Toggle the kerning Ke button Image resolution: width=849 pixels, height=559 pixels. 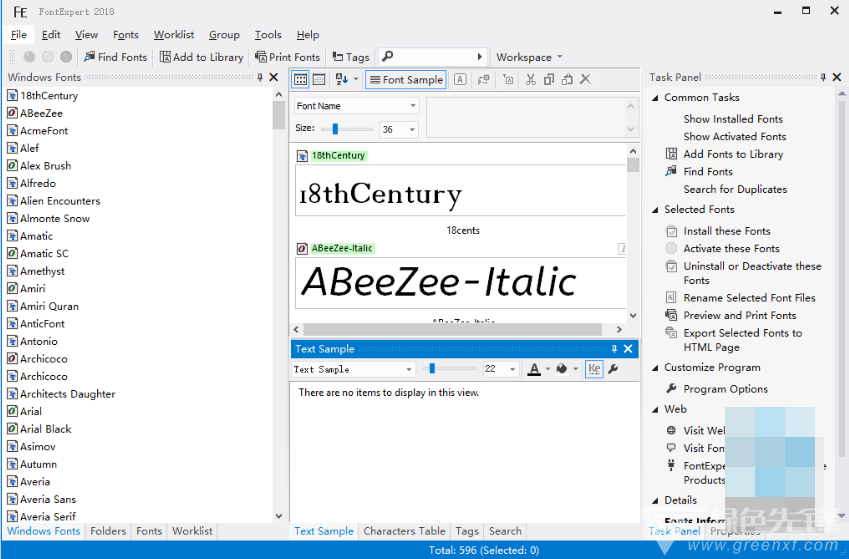(594, 369)
